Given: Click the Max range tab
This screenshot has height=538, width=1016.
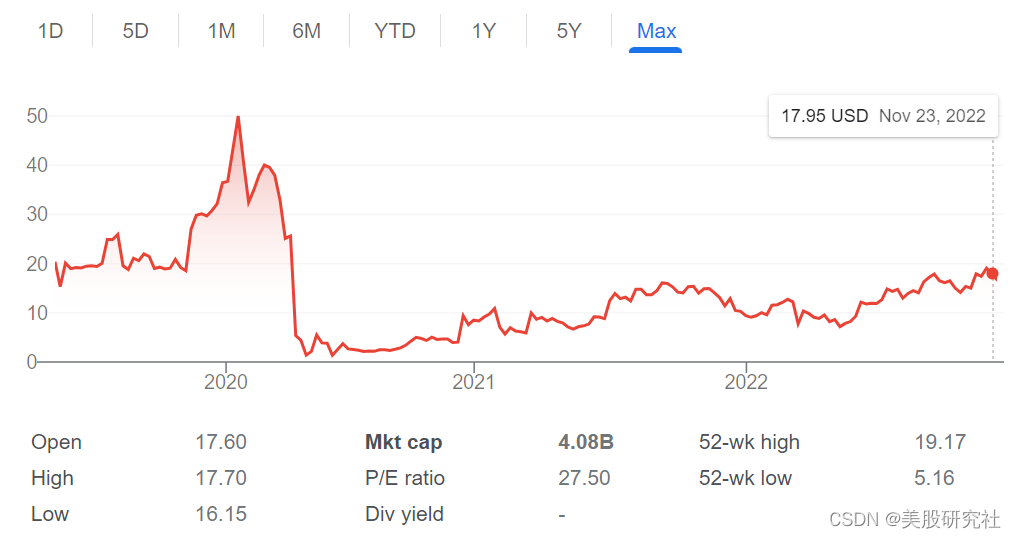Looking at the screenshot, I should (x=656, y=31).
